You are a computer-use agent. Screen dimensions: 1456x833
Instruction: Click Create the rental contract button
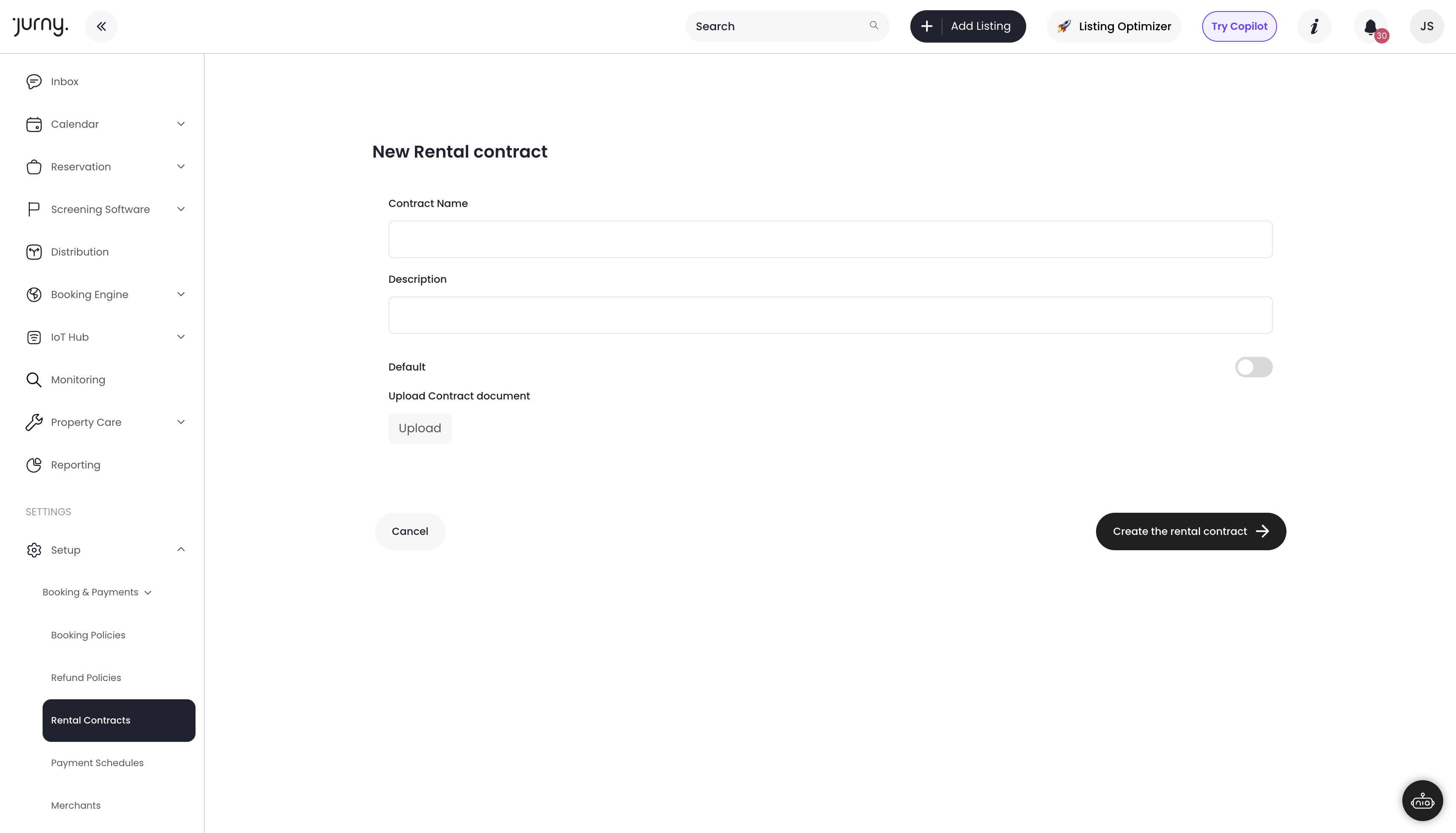click(x=1191, y=531)
